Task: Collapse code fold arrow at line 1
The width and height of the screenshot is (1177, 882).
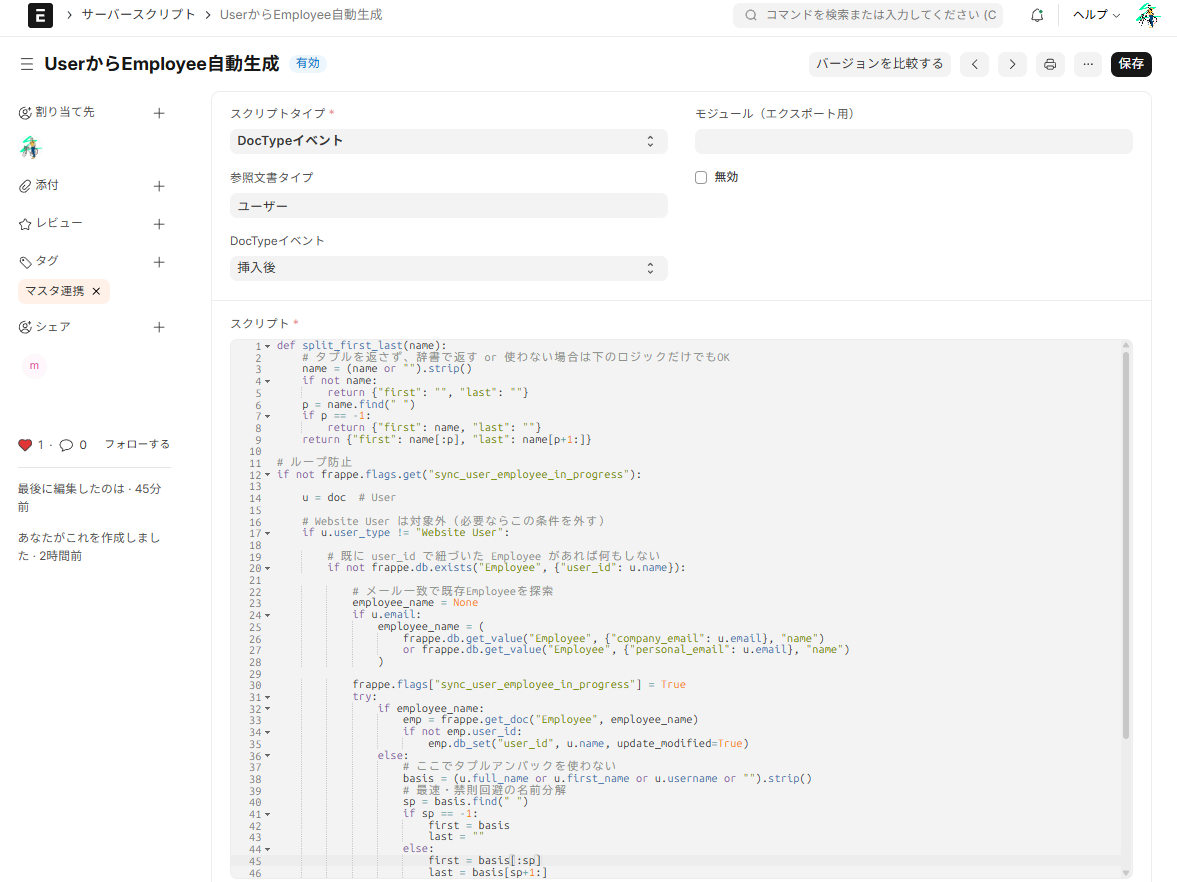Action: tap(267, 346)
